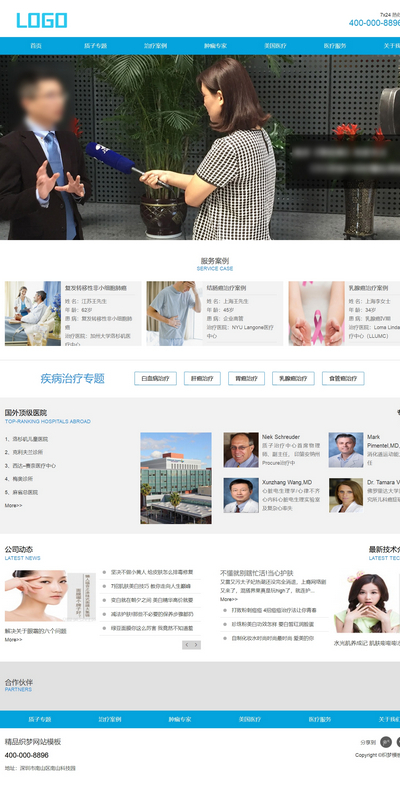
Task: Open the pink ribbon breast cancer photo
Action: [x=316, y=313]
